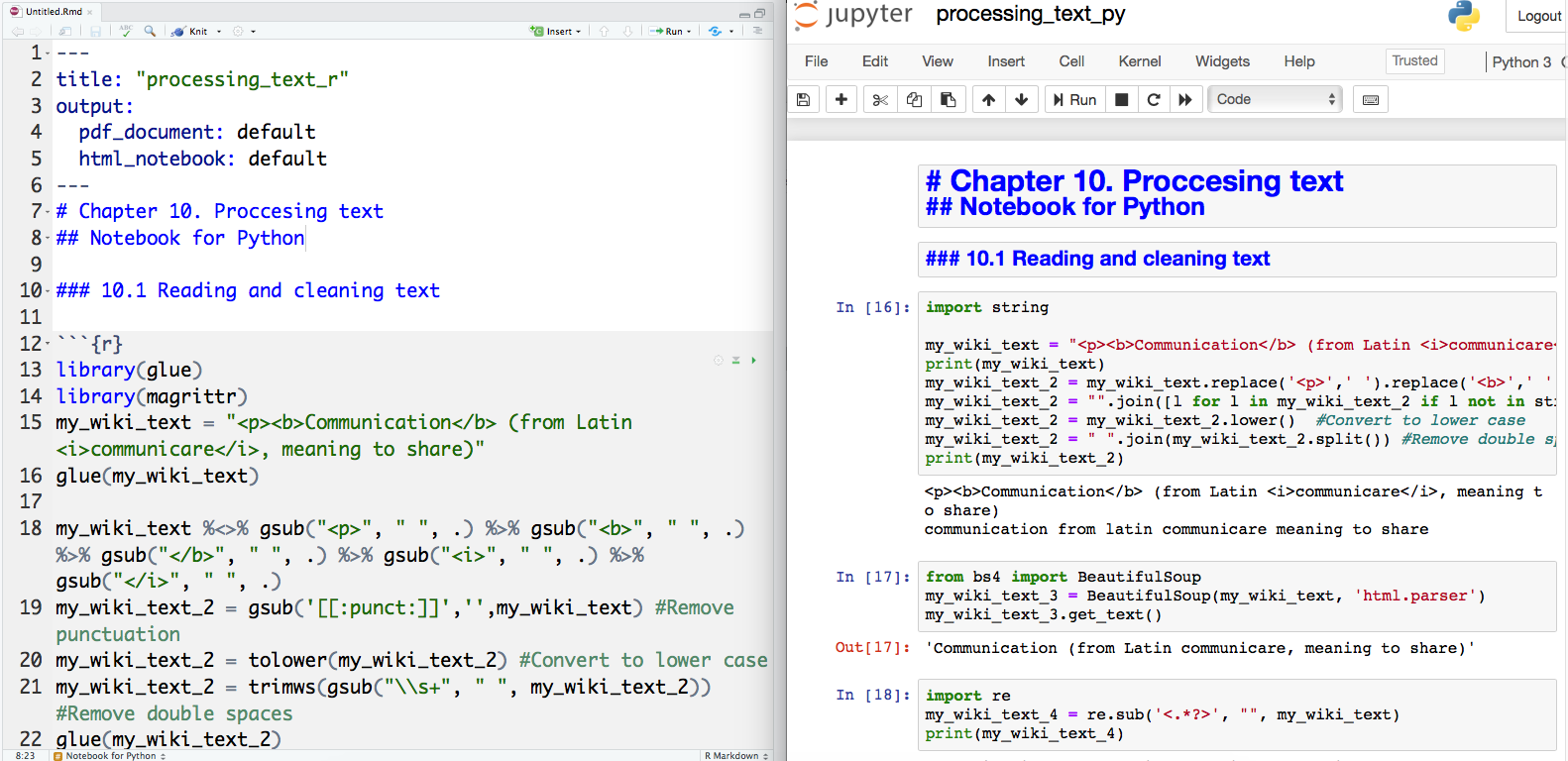Click the Jupyter logo
Image resolution: width=1568 pixels, height=761 pixels.
(x=852, y=15)
